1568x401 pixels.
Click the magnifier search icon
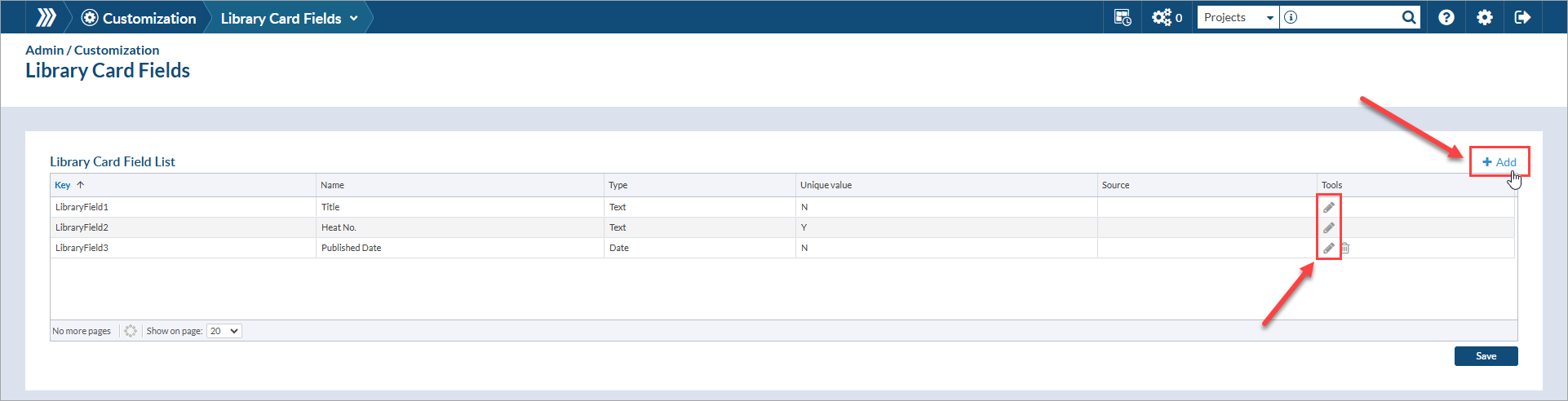click(x=1409, y=17)
